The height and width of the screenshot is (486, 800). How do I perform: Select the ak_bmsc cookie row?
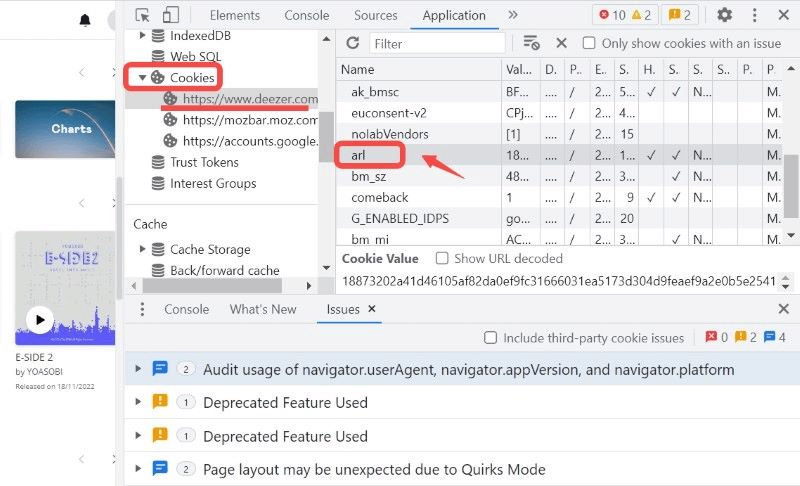(x=559, y=92)
